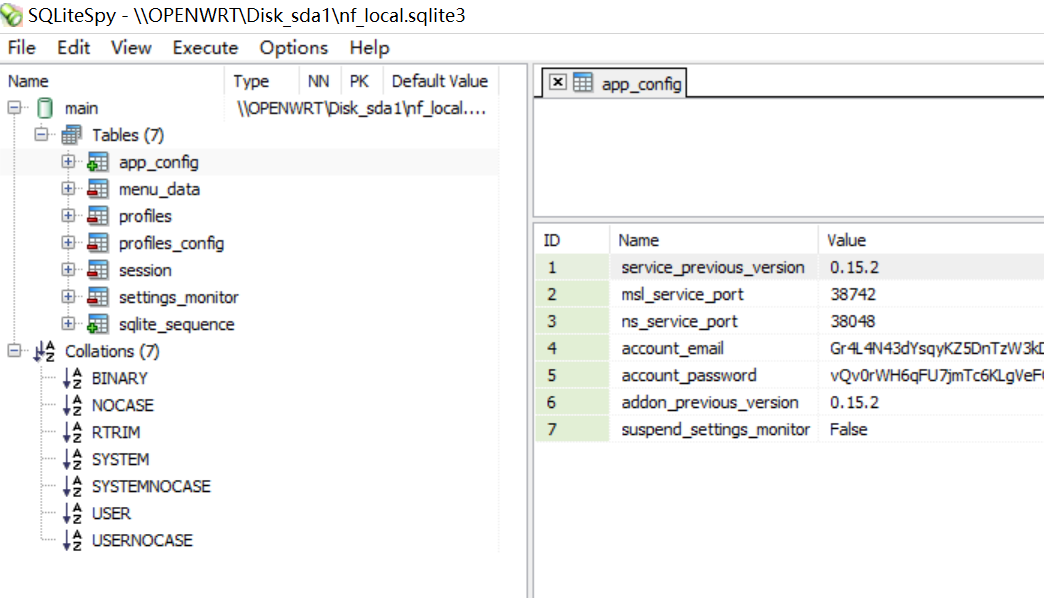
Task: Open the View menu
Action: pyautogui.click(x=131, y=48)
